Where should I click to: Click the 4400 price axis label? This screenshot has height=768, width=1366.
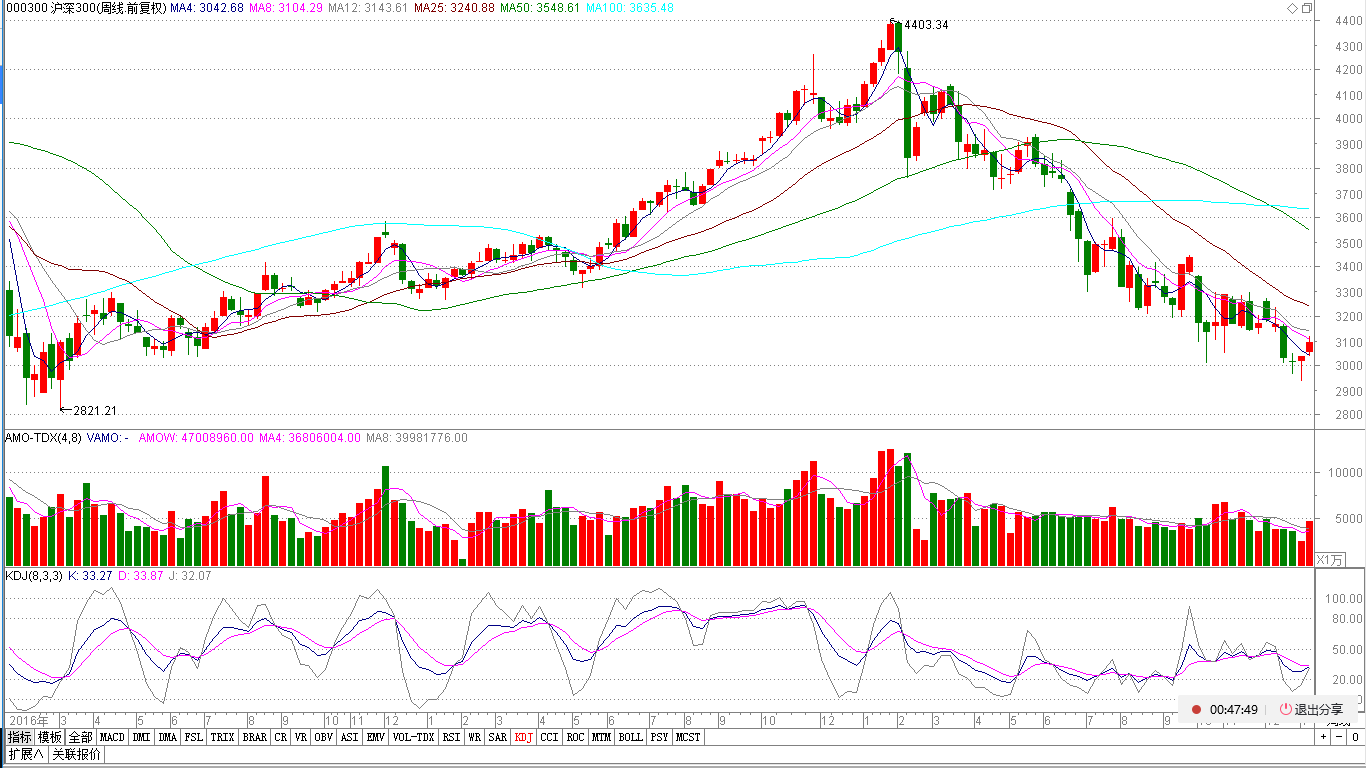click(1348, 22)
